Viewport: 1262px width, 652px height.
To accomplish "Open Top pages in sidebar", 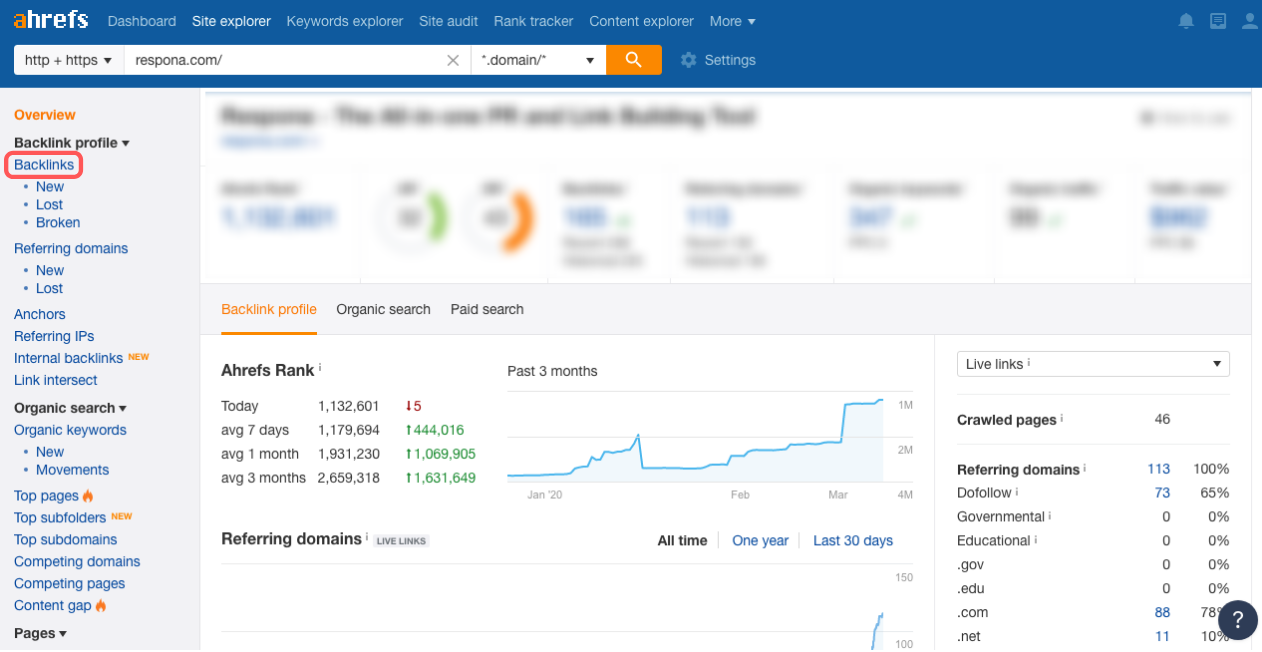I will coord(46,496).
